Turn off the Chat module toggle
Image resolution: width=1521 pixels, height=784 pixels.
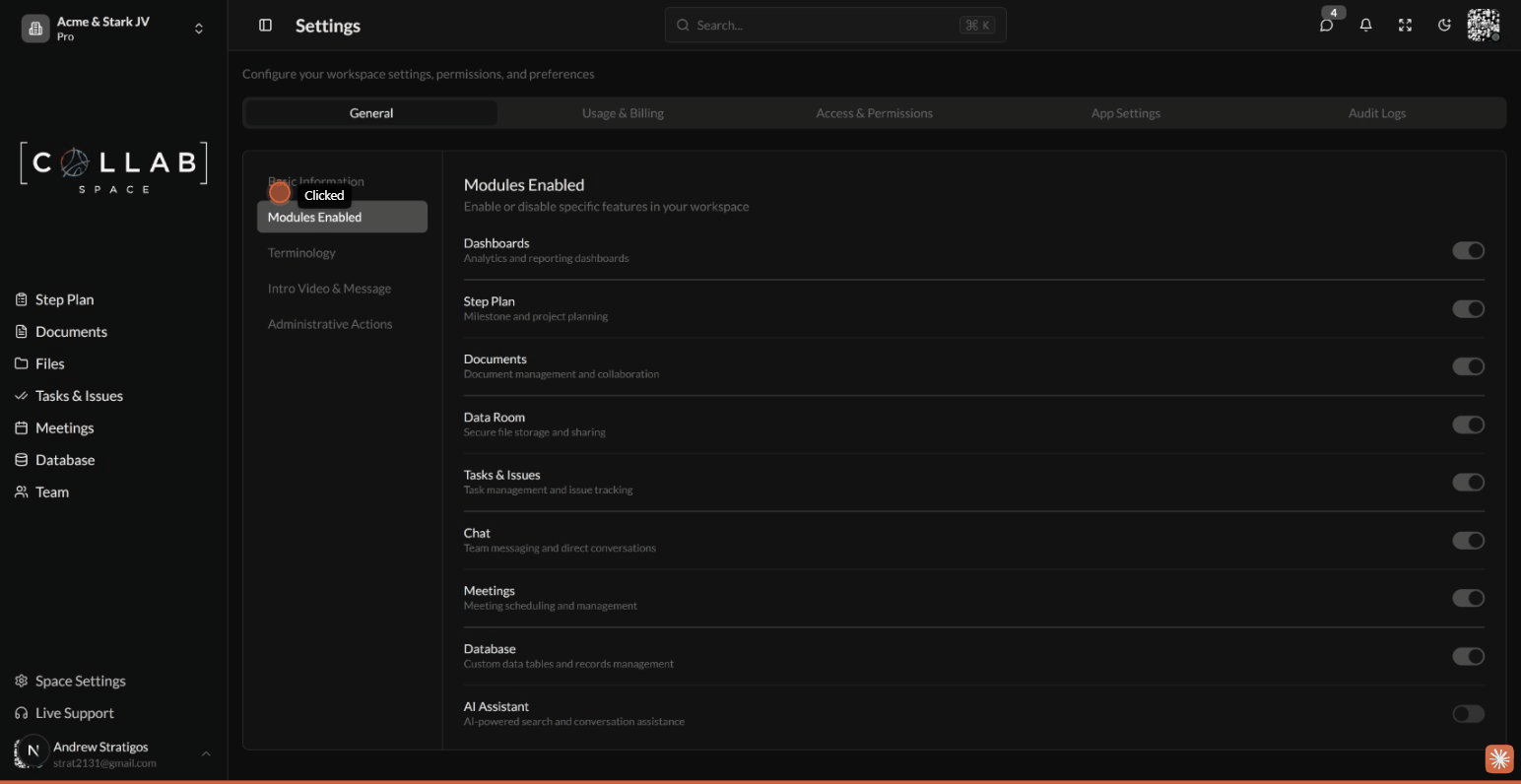pos(1468,540)
